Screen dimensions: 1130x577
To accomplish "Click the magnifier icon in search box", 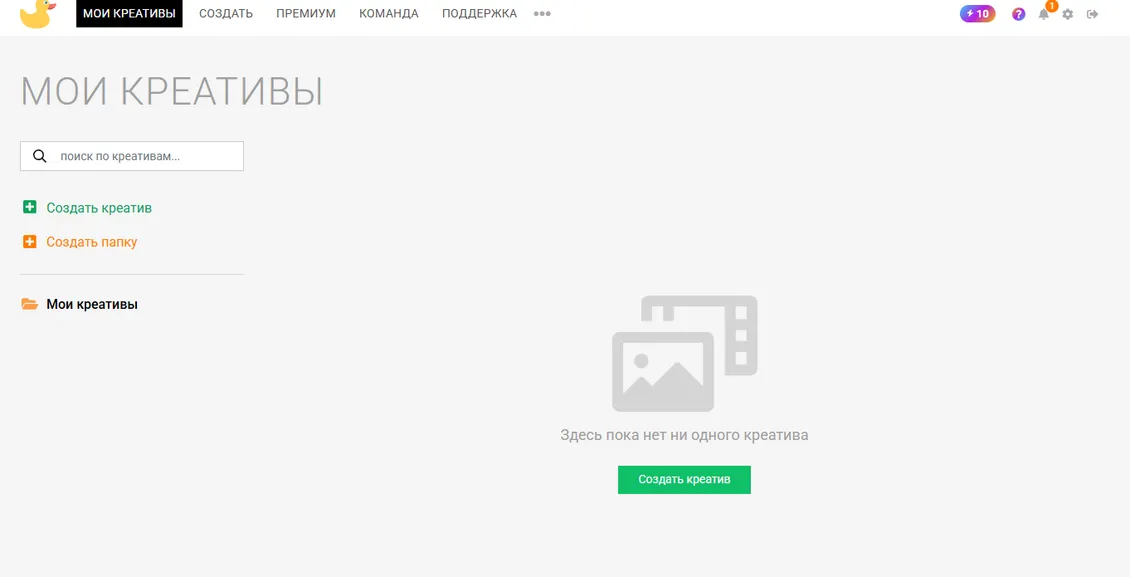I will 40,156.
